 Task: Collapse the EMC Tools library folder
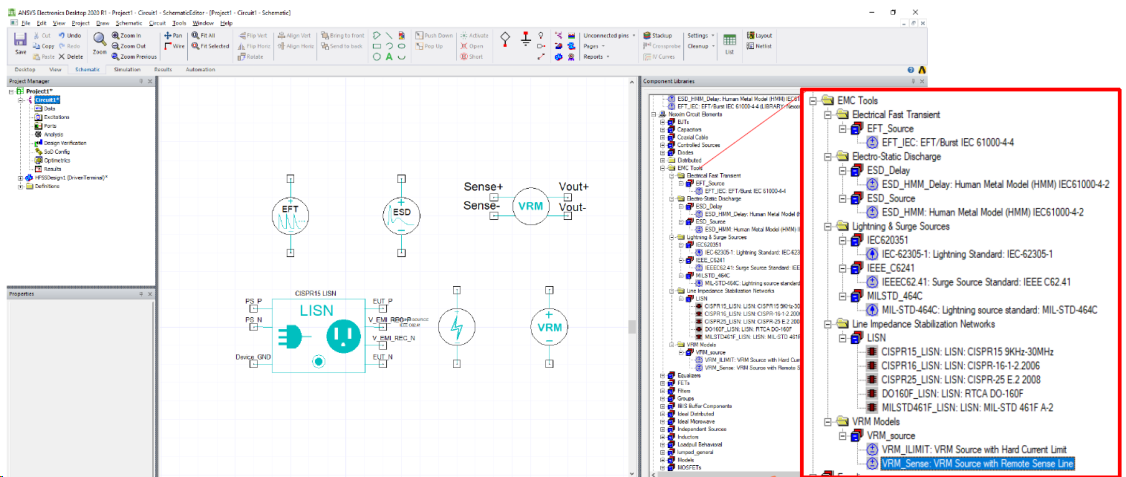click(662, 167)
